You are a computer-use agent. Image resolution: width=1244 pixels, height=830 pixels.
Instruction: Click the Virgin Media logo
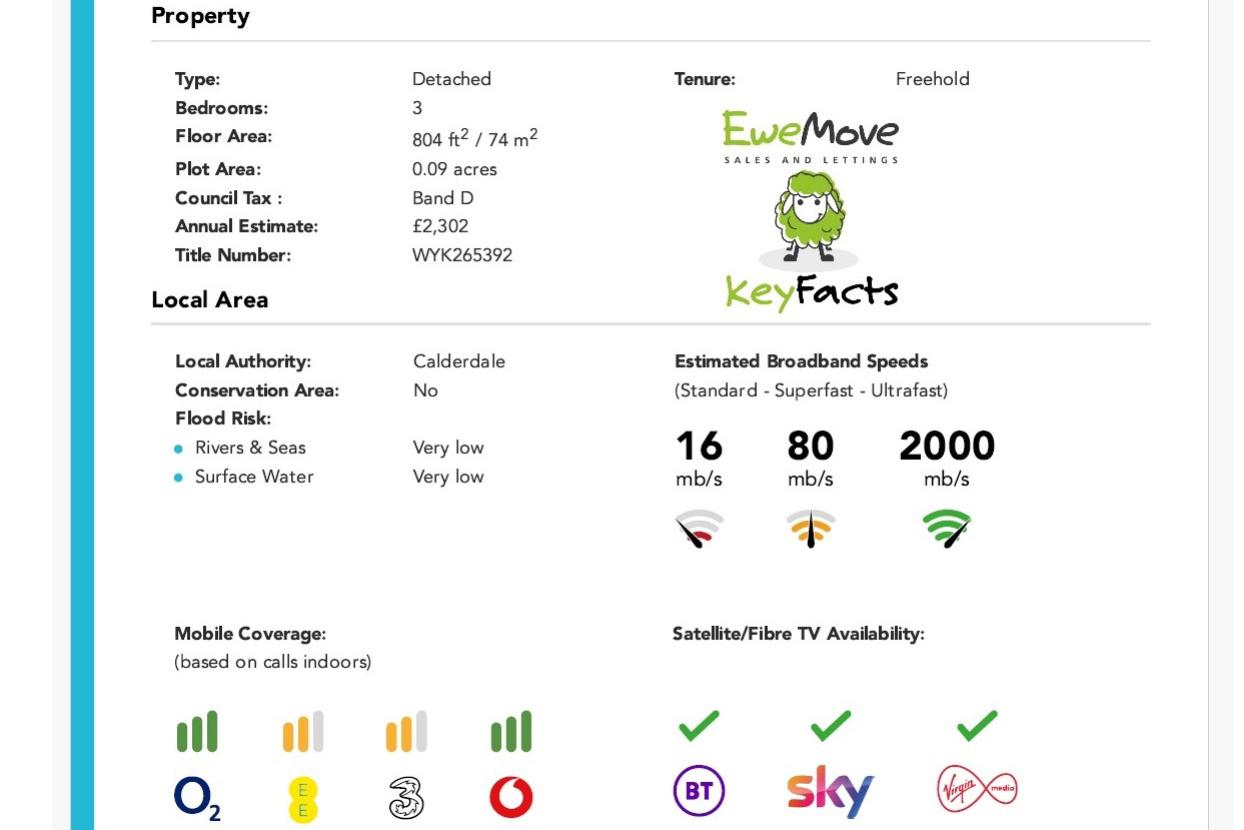[x=977, y=790]
